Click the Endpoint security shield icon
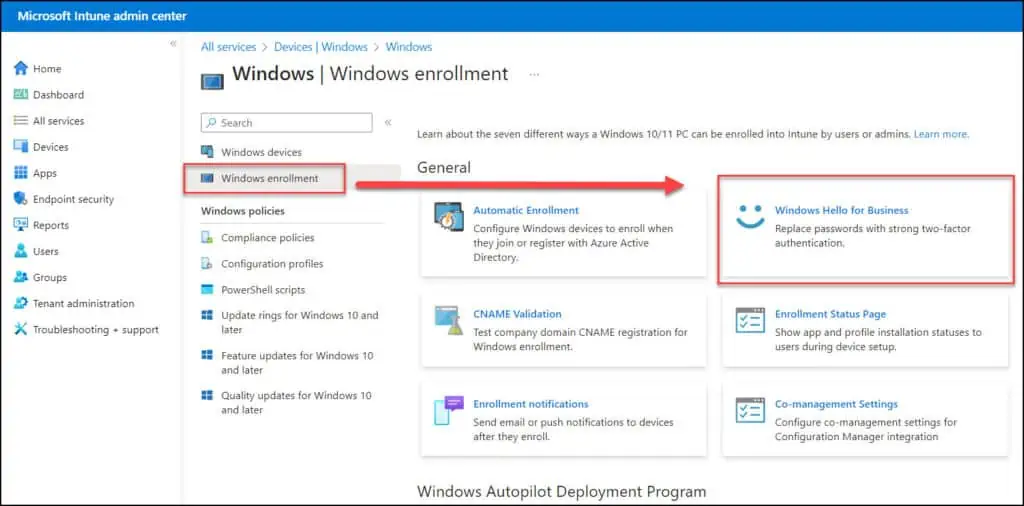 point(21,199)
